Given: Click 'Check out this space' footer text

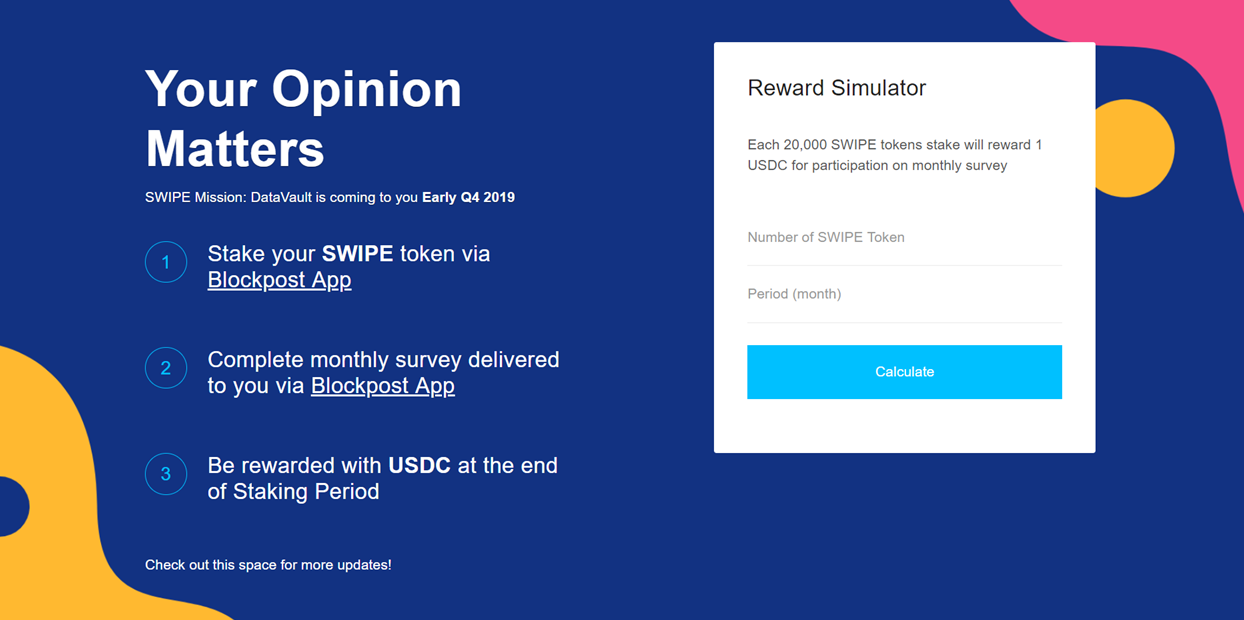Looking at the screenshot, I should pos(268,565).
